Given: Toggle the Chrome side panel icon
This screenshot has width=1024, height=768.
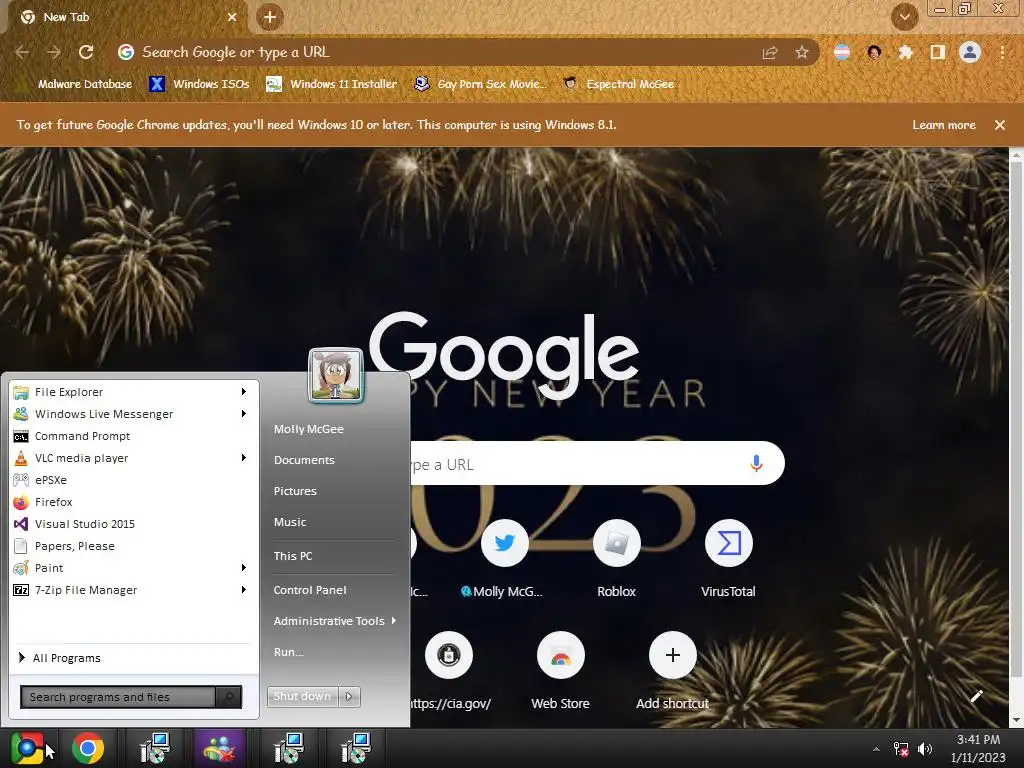Looking at the screenshot, I should coord(938,52).
